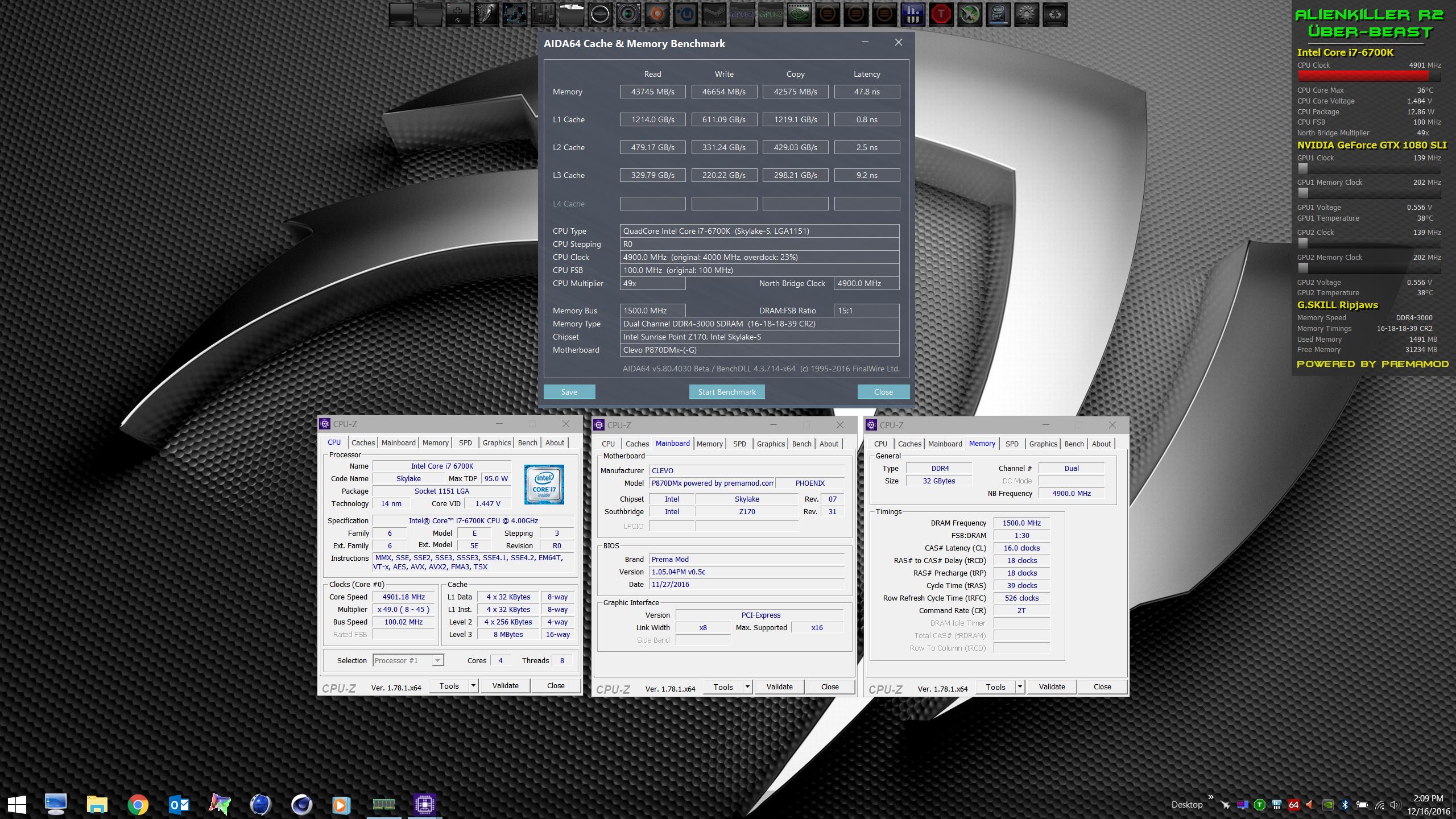Viewport: 1456px width, 819px height.
Task: Select Graphics tab in middle CPU-Z window
Action: [771, 444]
